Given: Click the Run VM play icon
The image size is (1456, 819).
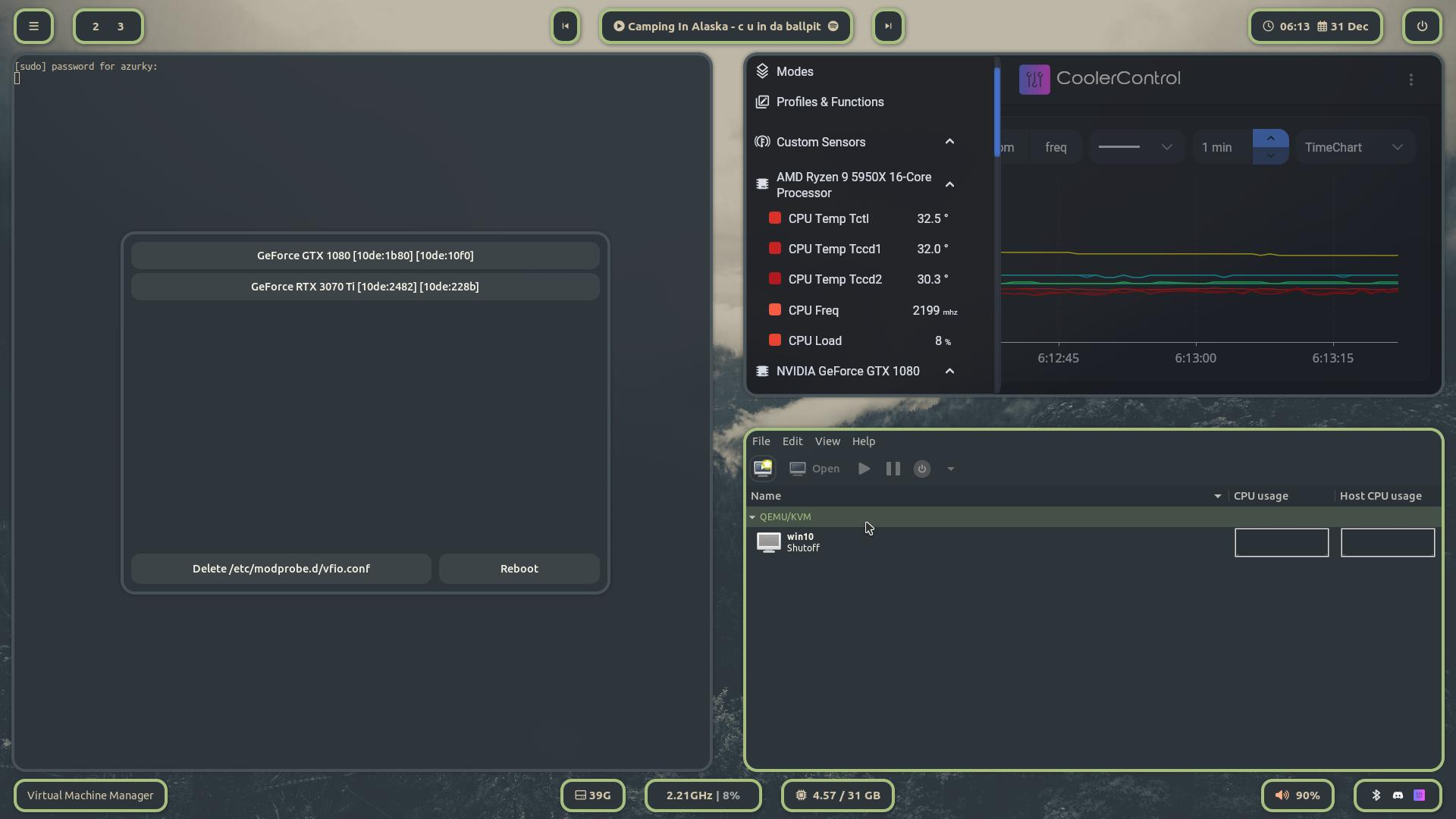Looking at the screenshot, I should pyautogui.click(x=864, y=469).
